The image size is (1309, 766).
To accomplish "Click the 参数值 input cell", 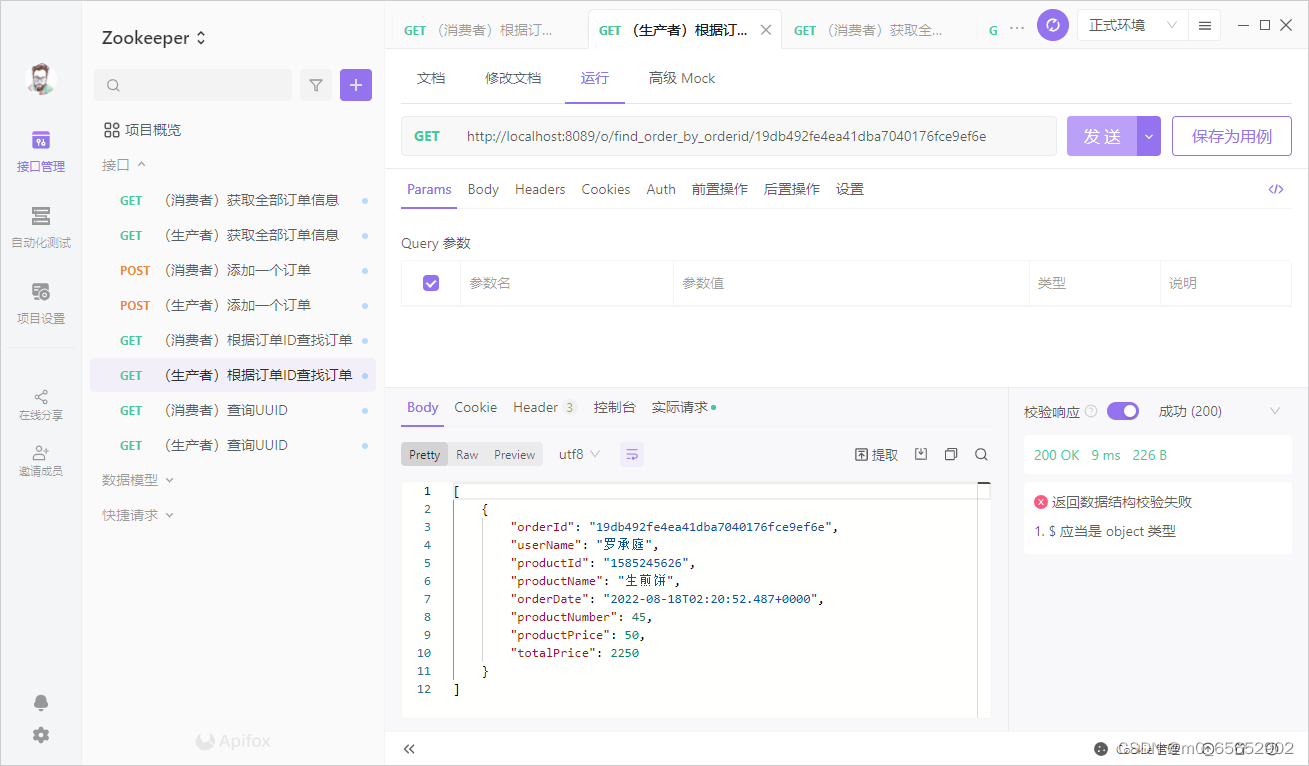I will (x=851, y=283).
